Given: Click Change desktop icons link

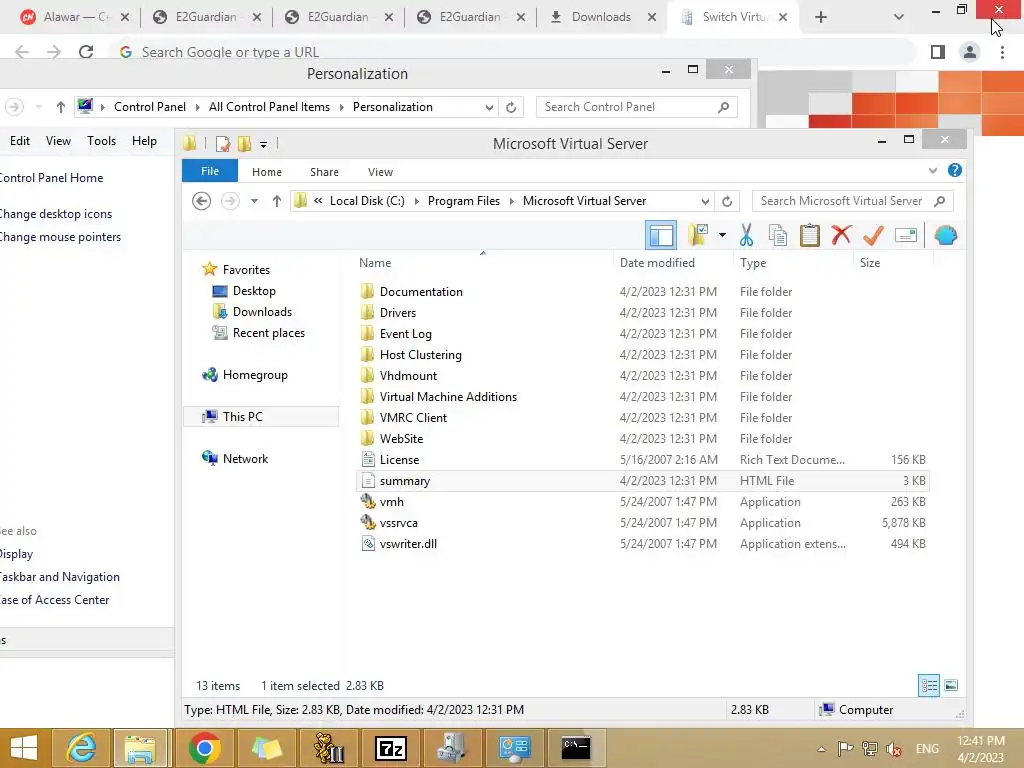Looking at the screenshot, I should pos(55,214).
